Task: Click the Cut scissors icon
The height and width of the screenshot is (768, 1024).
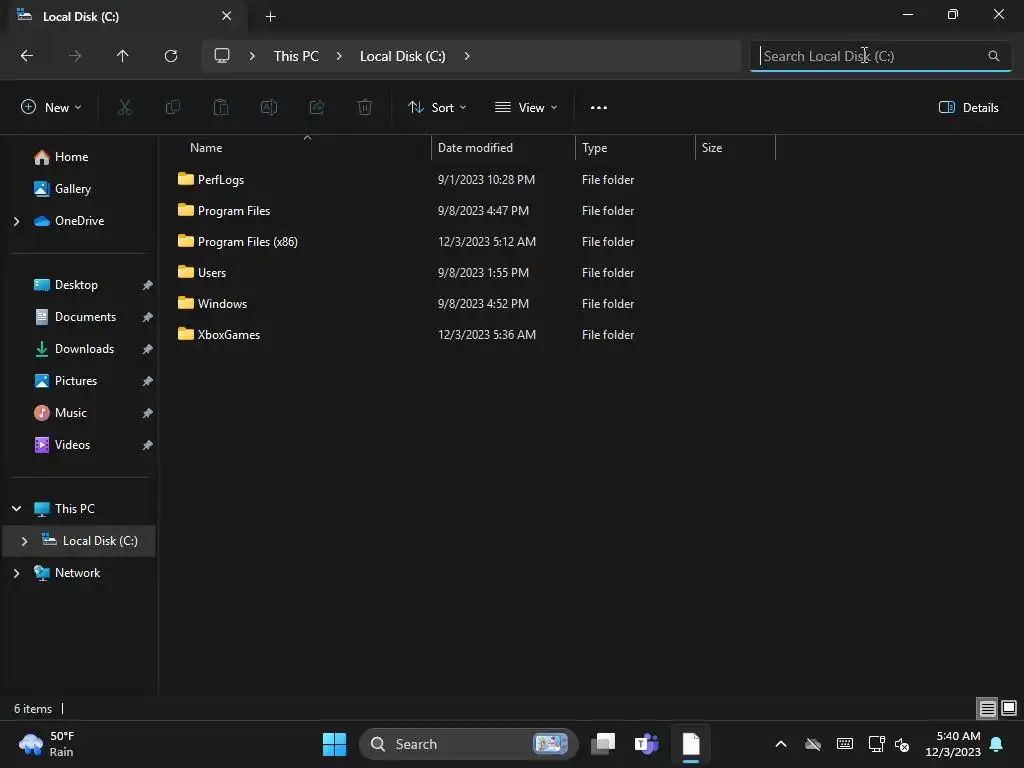Action: (x=125, y=107)
